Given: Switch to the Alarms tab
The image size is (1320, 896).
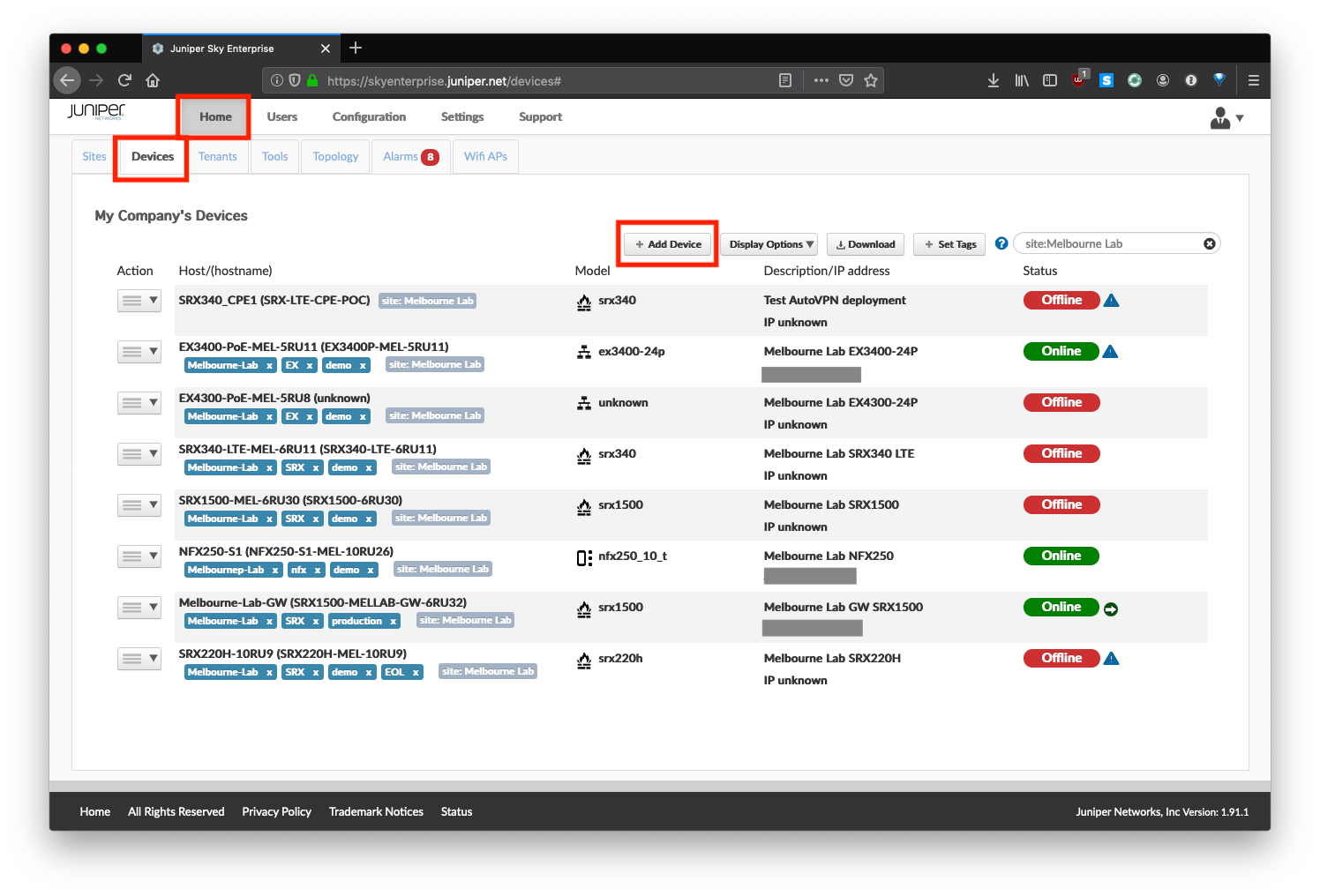Looking at the screenshot, I should click(x=411, y=156).
